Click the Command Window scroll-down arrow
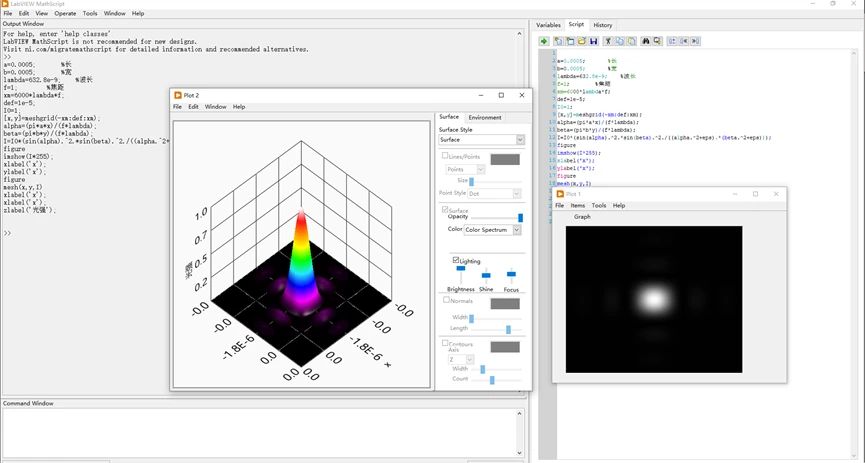This screenshot has width=865, height=463. [519, 453]
